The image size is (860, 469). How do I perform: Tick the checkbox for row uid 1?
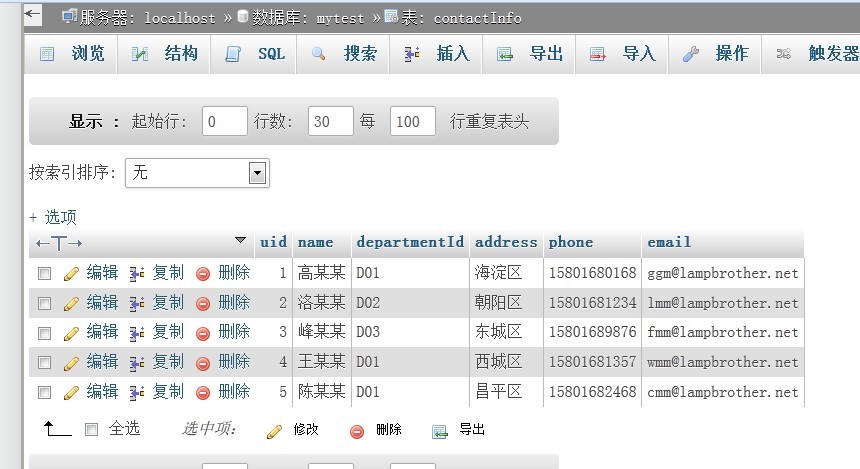[44, 273]
